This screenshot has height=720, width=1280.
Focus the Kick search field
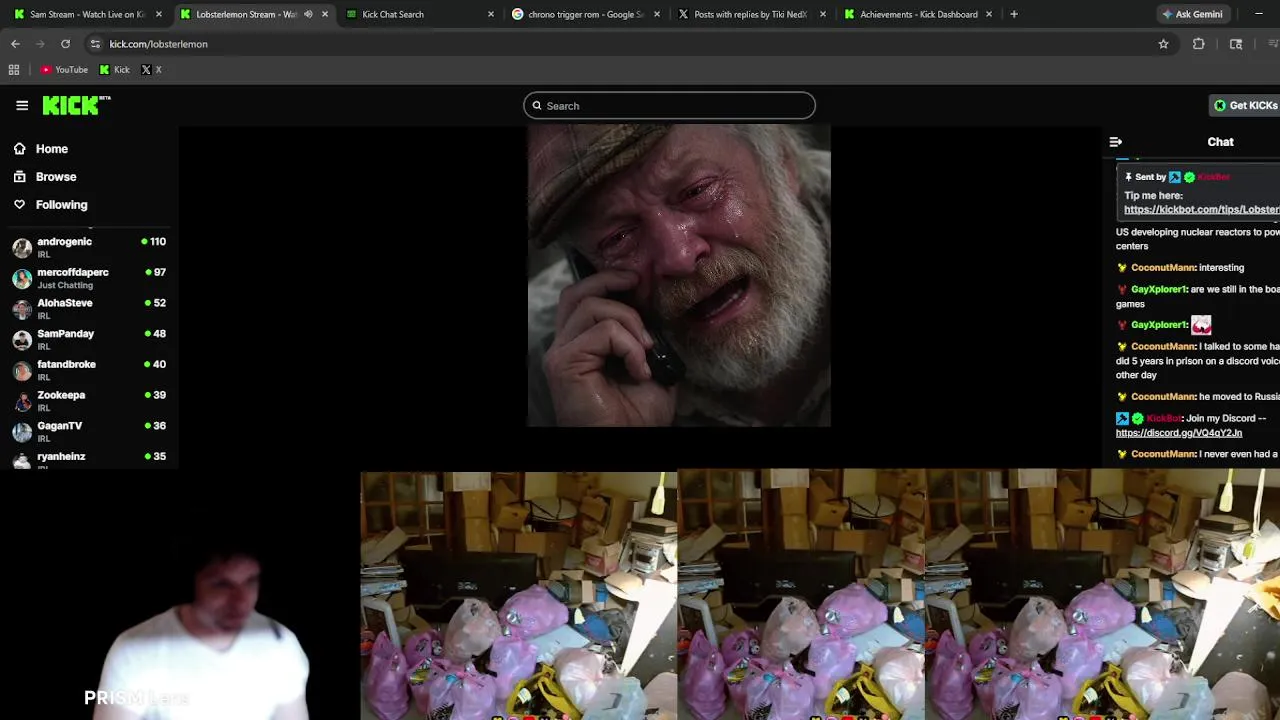coord(669,106)
